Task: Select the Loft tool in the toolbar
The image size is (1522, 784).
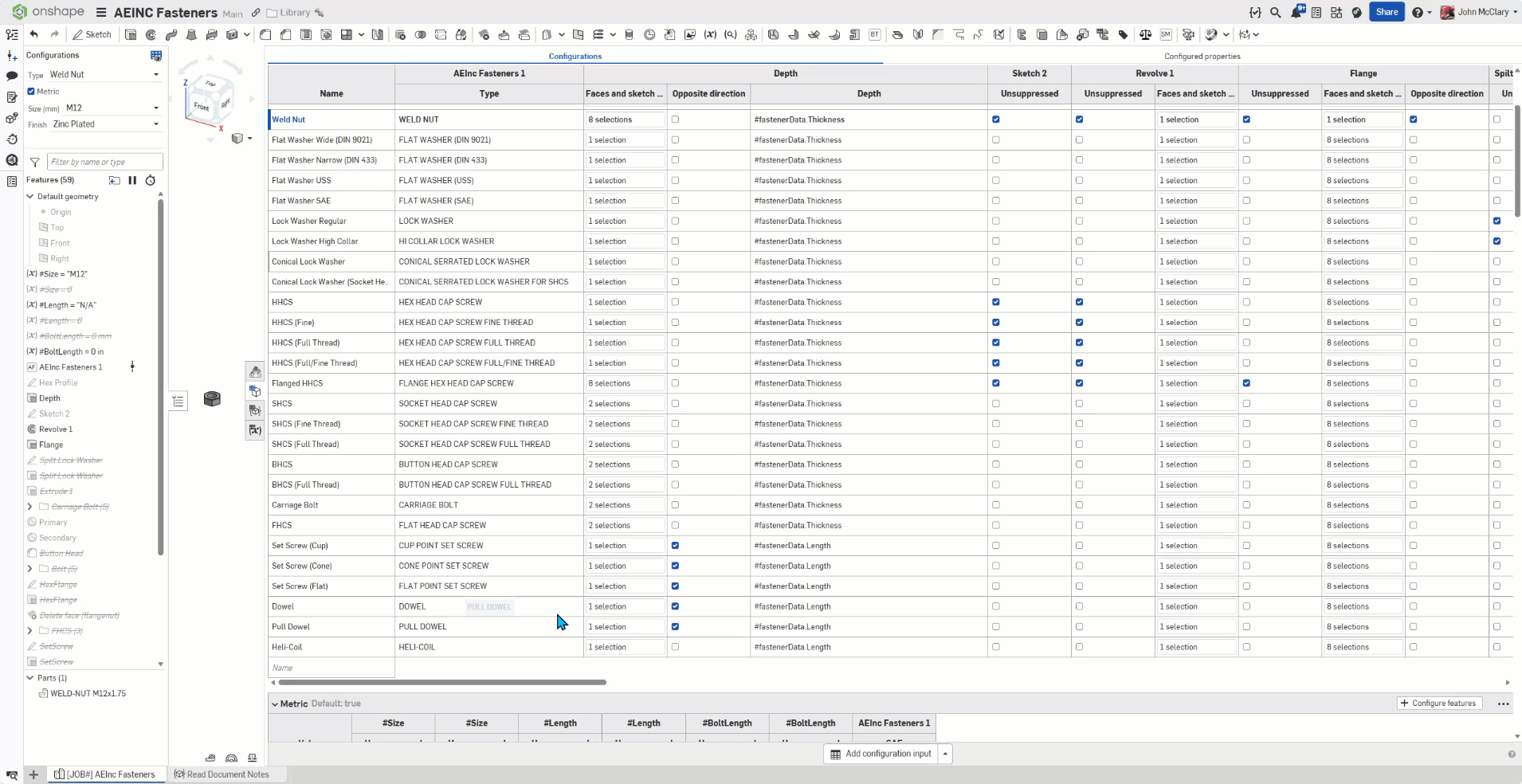Action: click(x=191, y=34)
